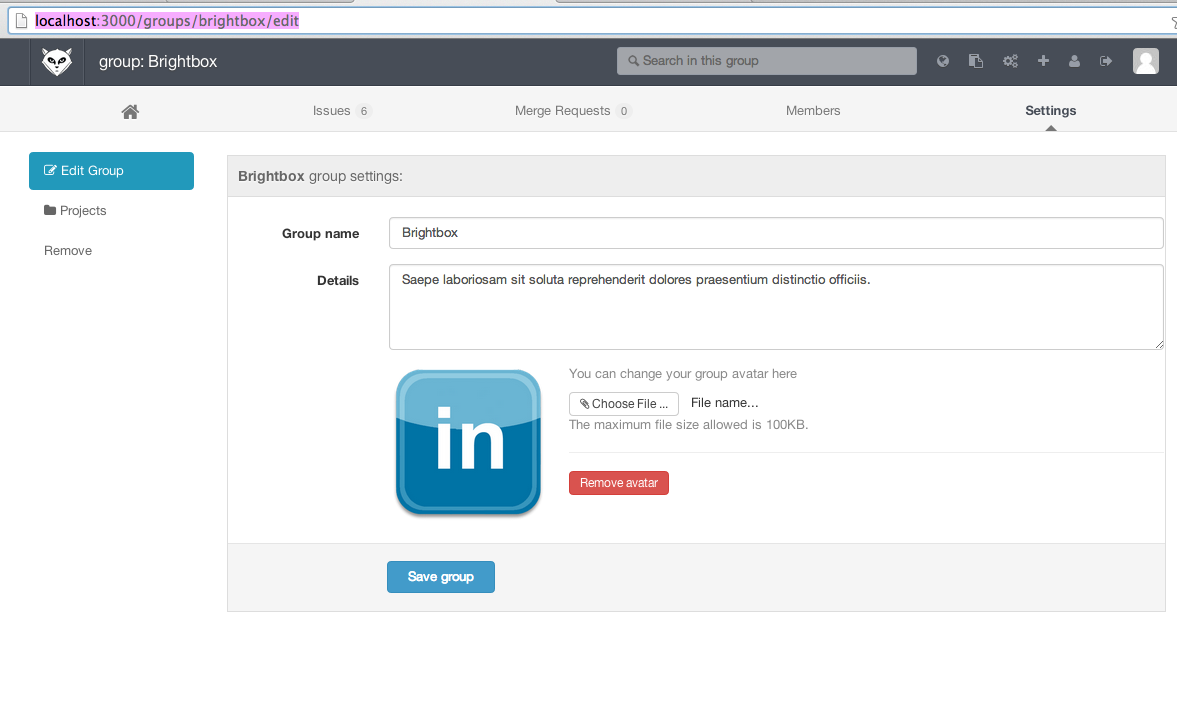Viewport: 1177px width, 711px height.
Task: Click the GitLab fox logo
Action: point(56,62)
